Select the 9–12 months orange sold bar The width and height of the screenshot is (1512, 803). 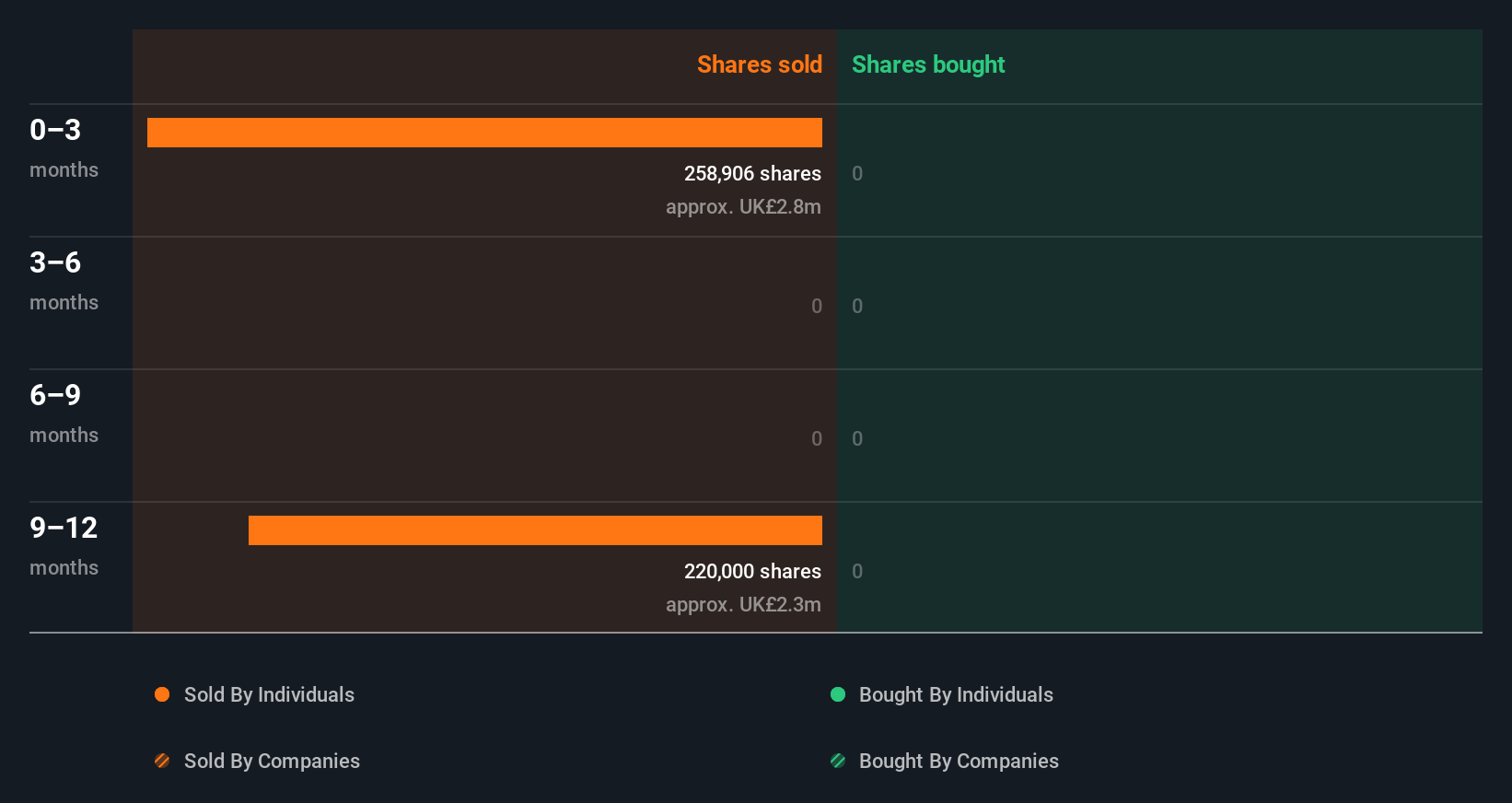click(535, 530)
